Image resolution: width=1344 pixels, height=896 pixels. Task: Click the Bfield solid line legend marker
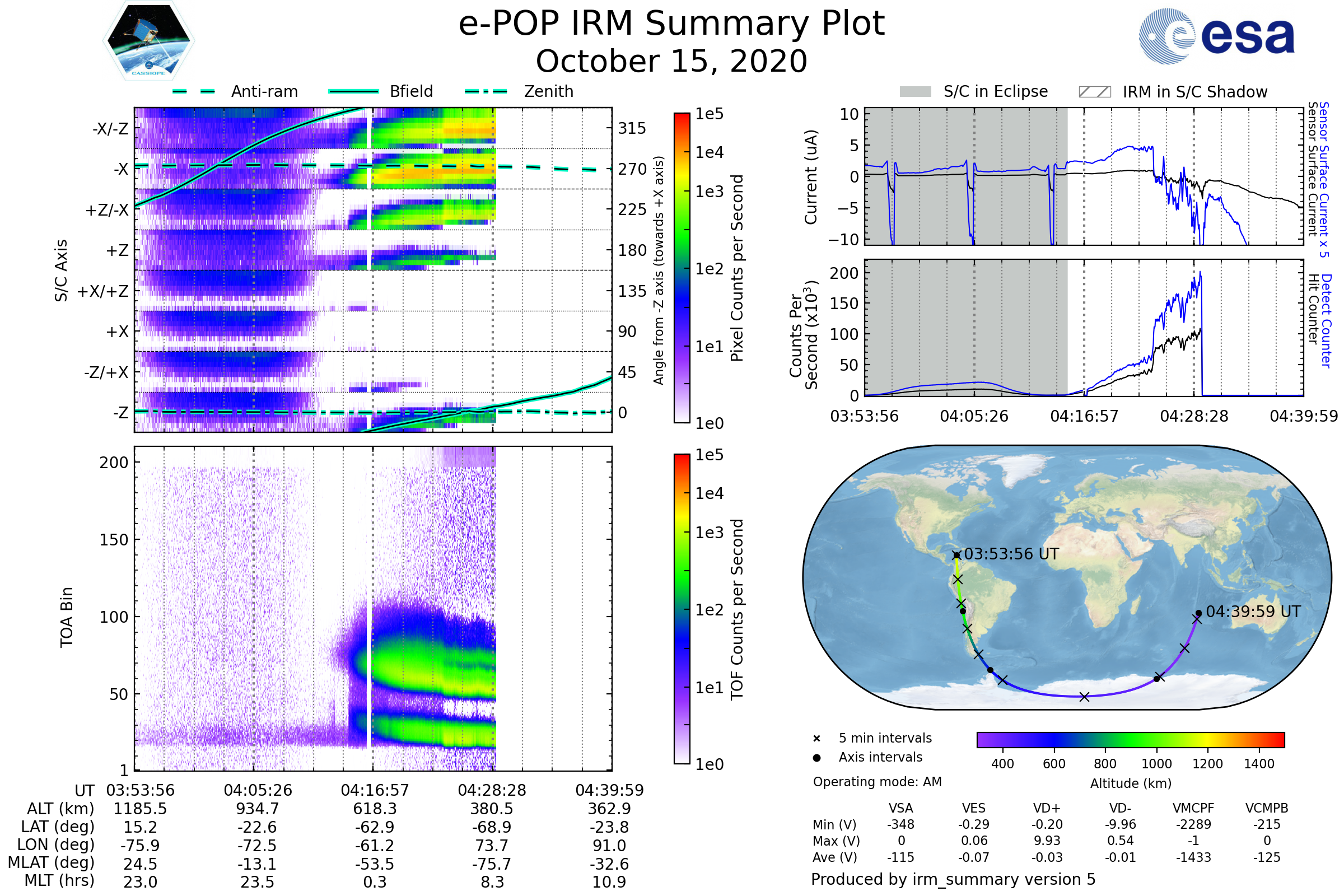coord(354,91)
